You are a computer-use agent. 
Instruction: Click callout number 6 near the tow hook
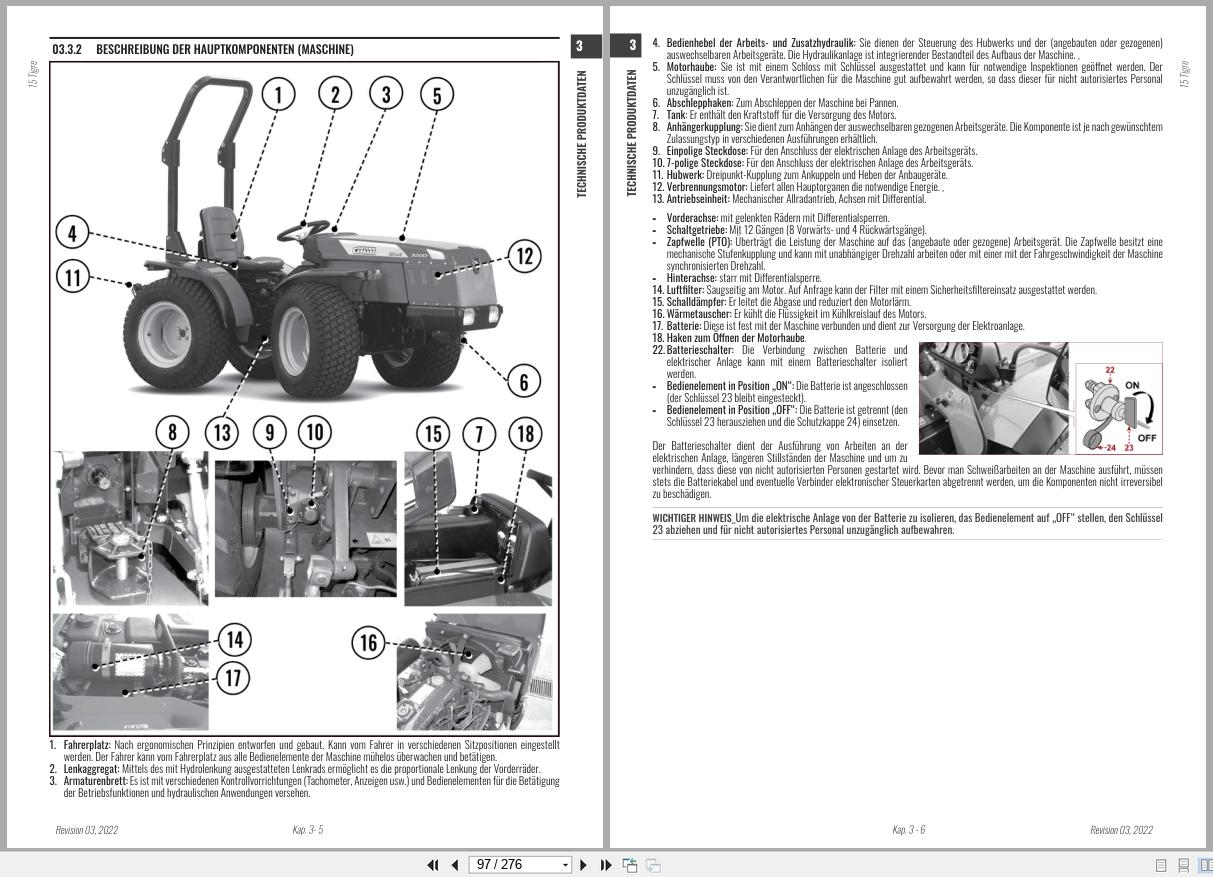point(523,380)
